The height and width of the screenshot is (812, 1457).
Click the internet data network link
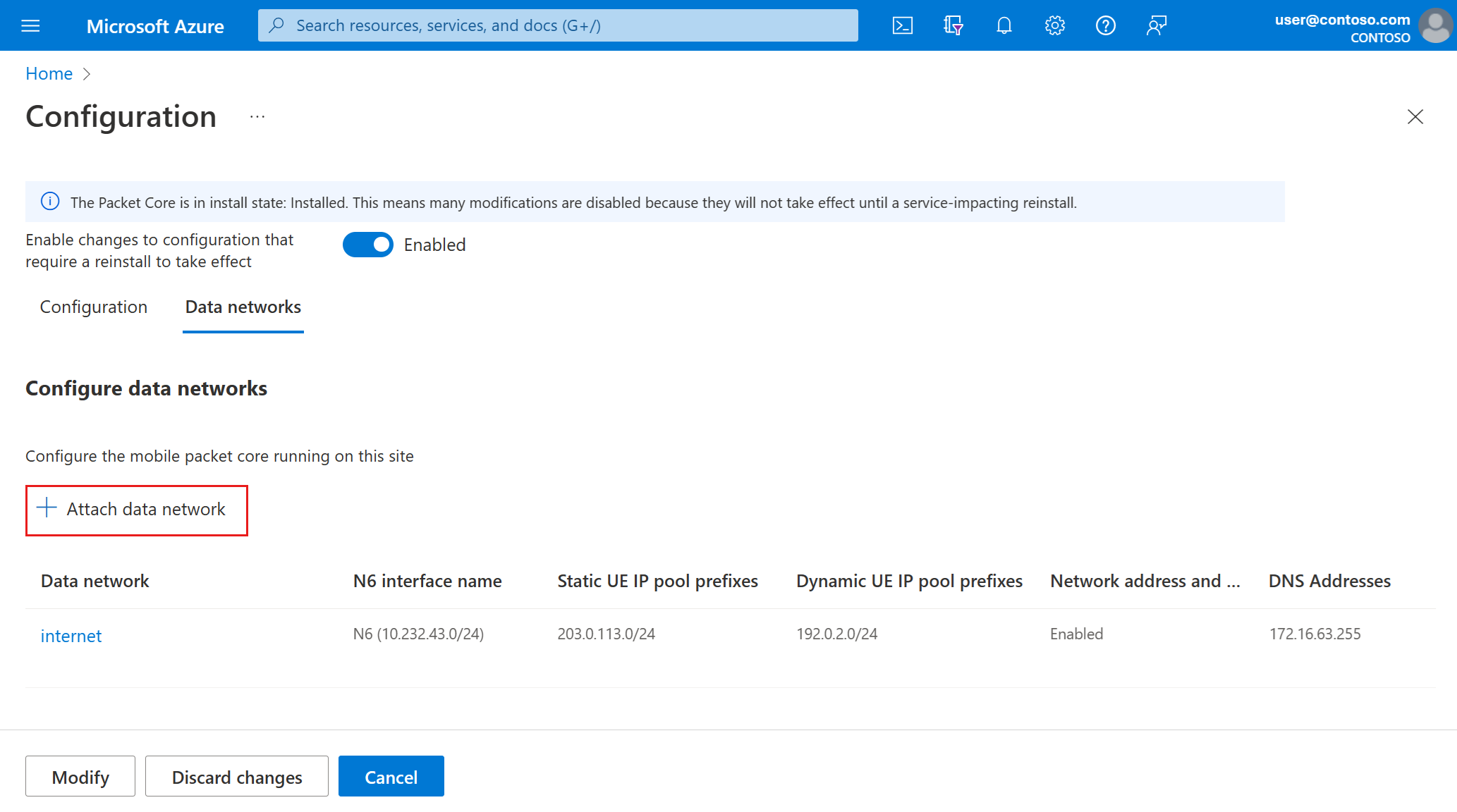coord(72,635)
